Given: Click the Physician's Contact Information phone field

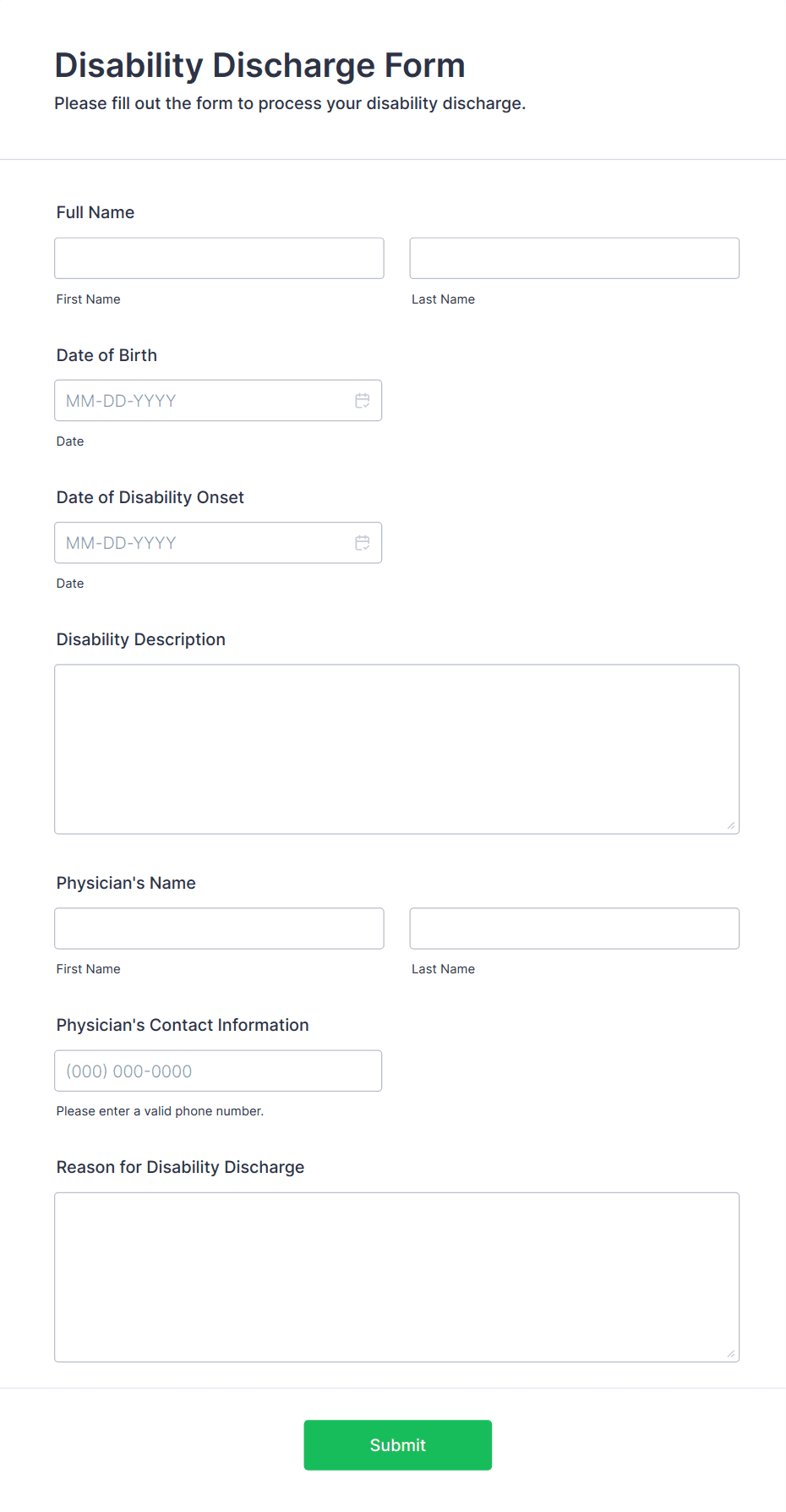Looking at the screenshot, I should (x=218, y=1071).
